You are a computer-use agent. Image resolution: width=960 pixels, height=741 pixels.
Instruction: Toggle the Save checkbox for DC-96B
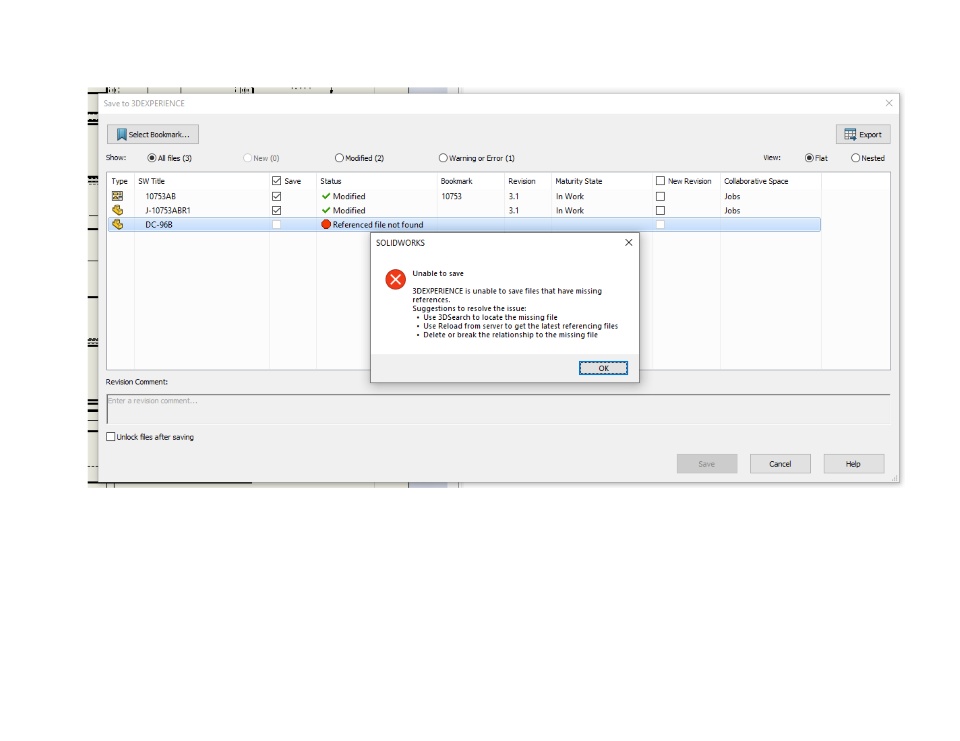pos(277,225)
